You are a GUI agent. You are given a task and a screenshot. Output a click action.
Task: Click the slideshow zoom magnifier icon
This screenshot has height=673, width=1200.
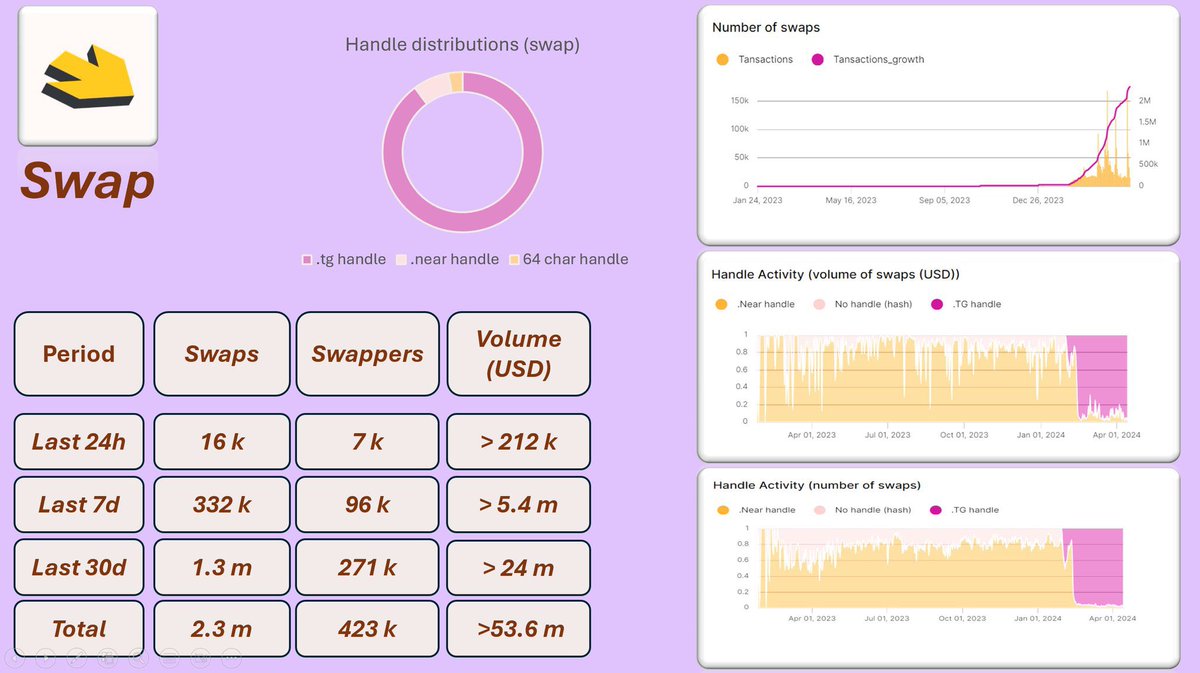pos(139,658)
